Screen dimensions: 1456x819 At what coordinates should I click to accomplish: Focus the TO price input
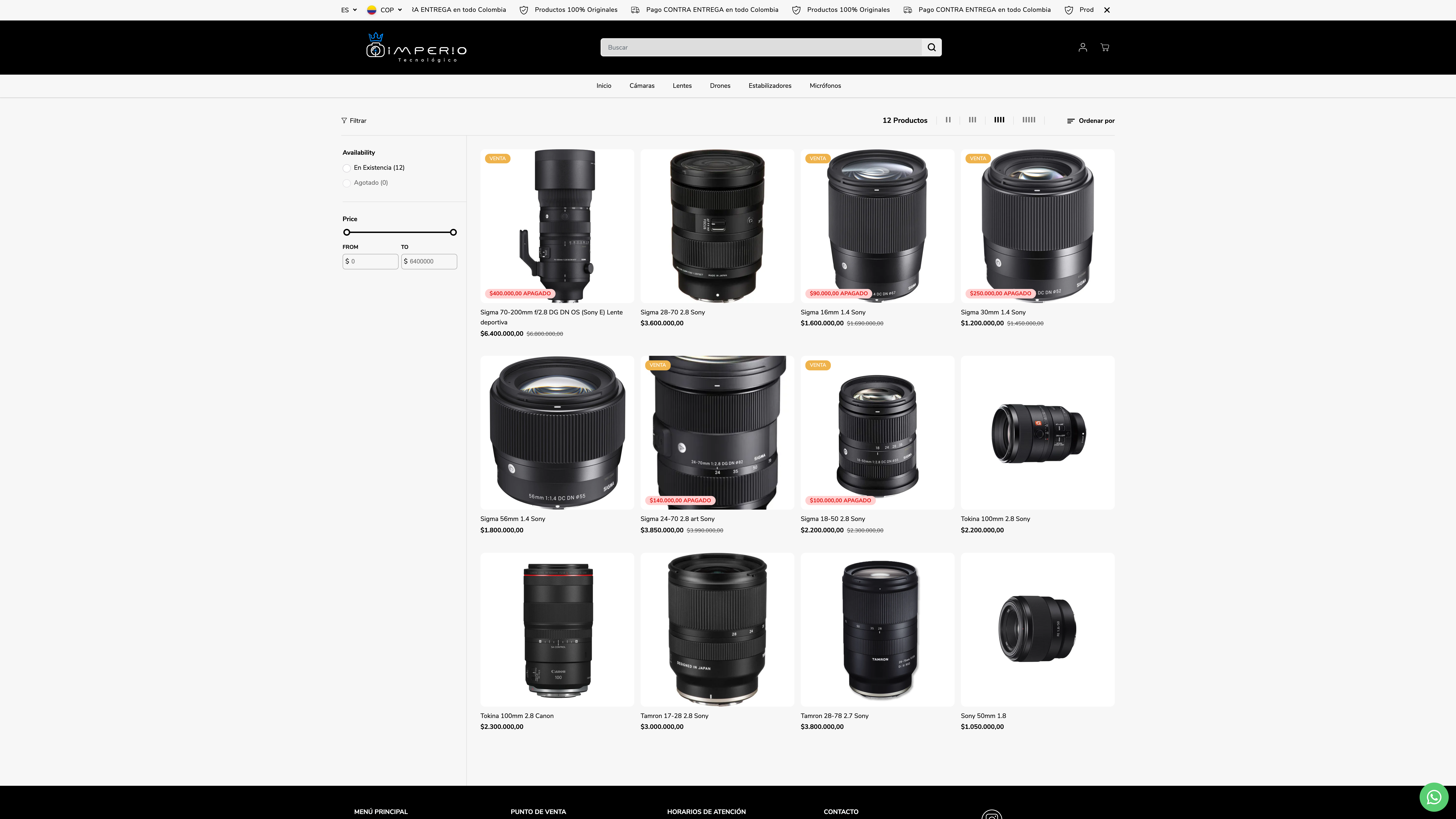(429, 262)
